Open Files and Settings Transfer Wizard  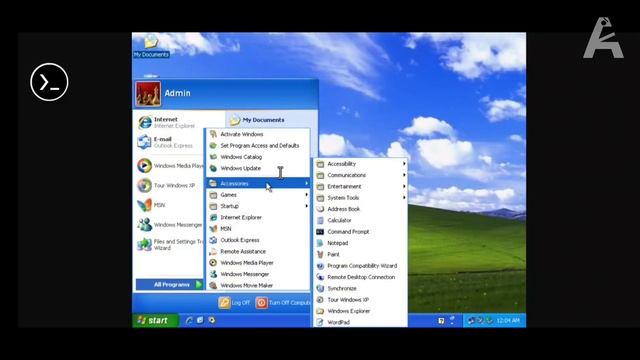pyautogui.click(x=170, y=244)
